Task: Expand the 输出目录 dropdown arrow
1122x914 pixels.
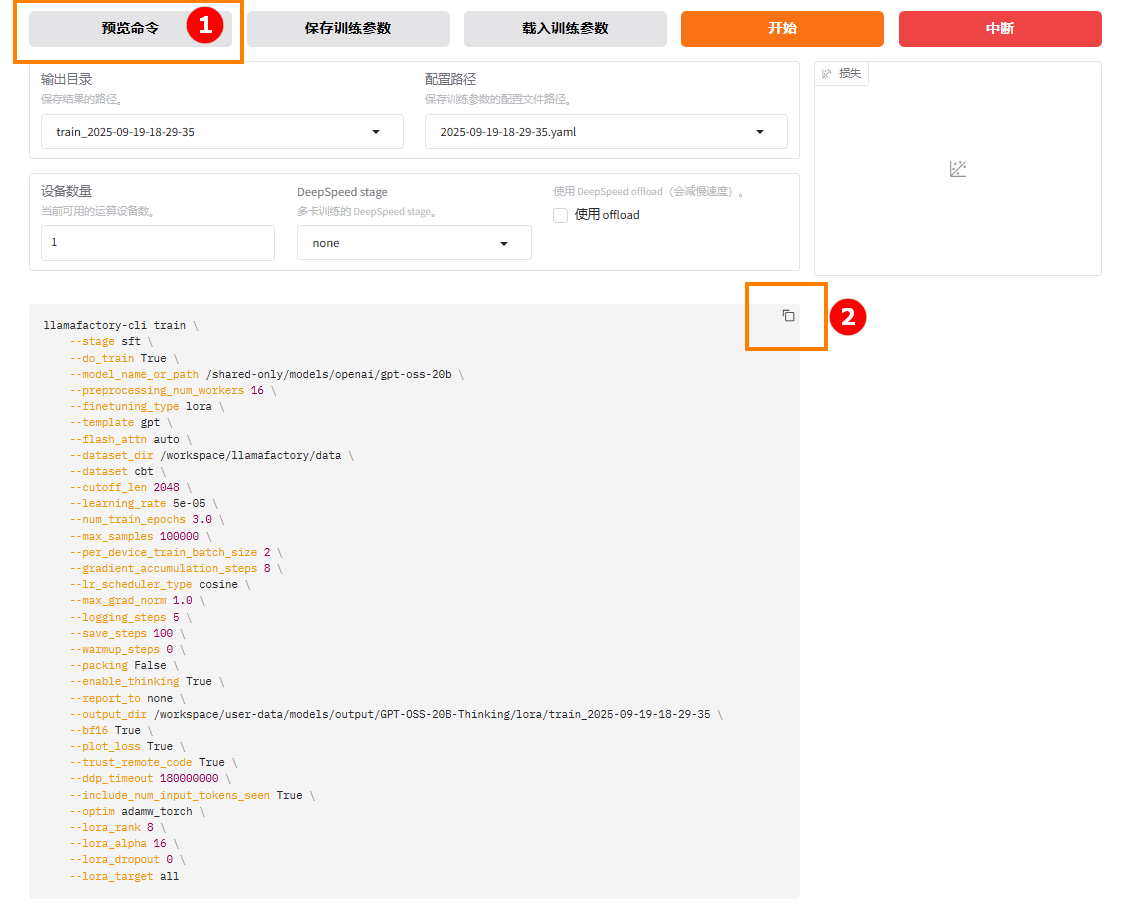Action: pyautogui.click(x=376, y=132)
